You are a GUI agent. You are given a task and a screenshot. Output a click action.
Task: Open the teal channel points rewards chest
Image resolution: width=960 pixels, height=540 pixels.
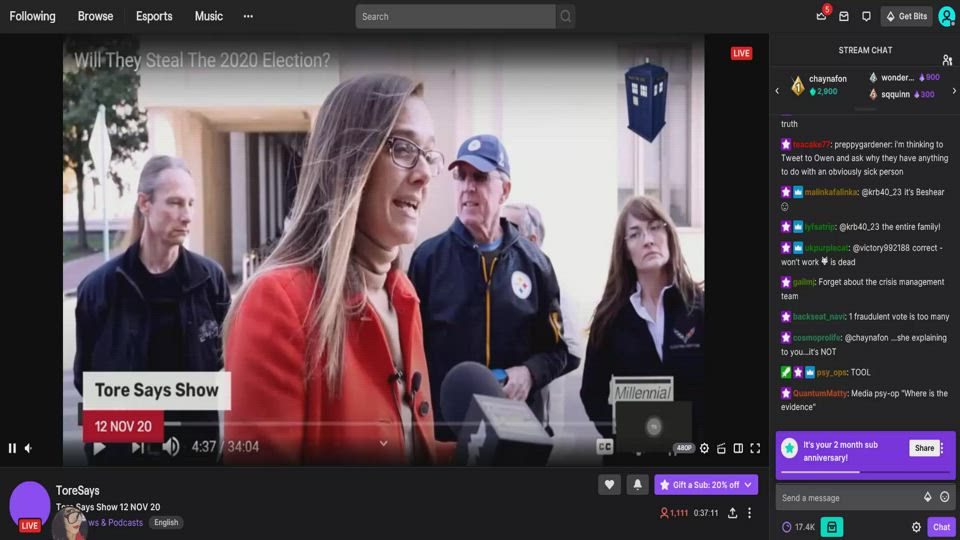(831, 527)
